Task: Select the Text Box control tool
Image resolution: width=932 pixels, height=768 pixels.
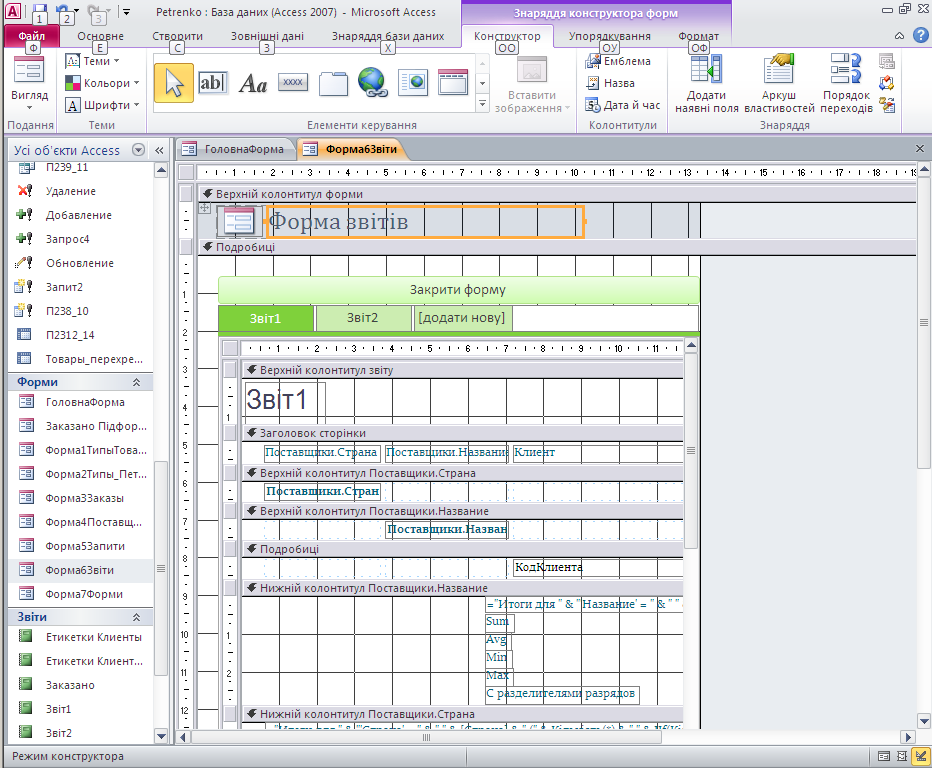Action: coord(213,83)
